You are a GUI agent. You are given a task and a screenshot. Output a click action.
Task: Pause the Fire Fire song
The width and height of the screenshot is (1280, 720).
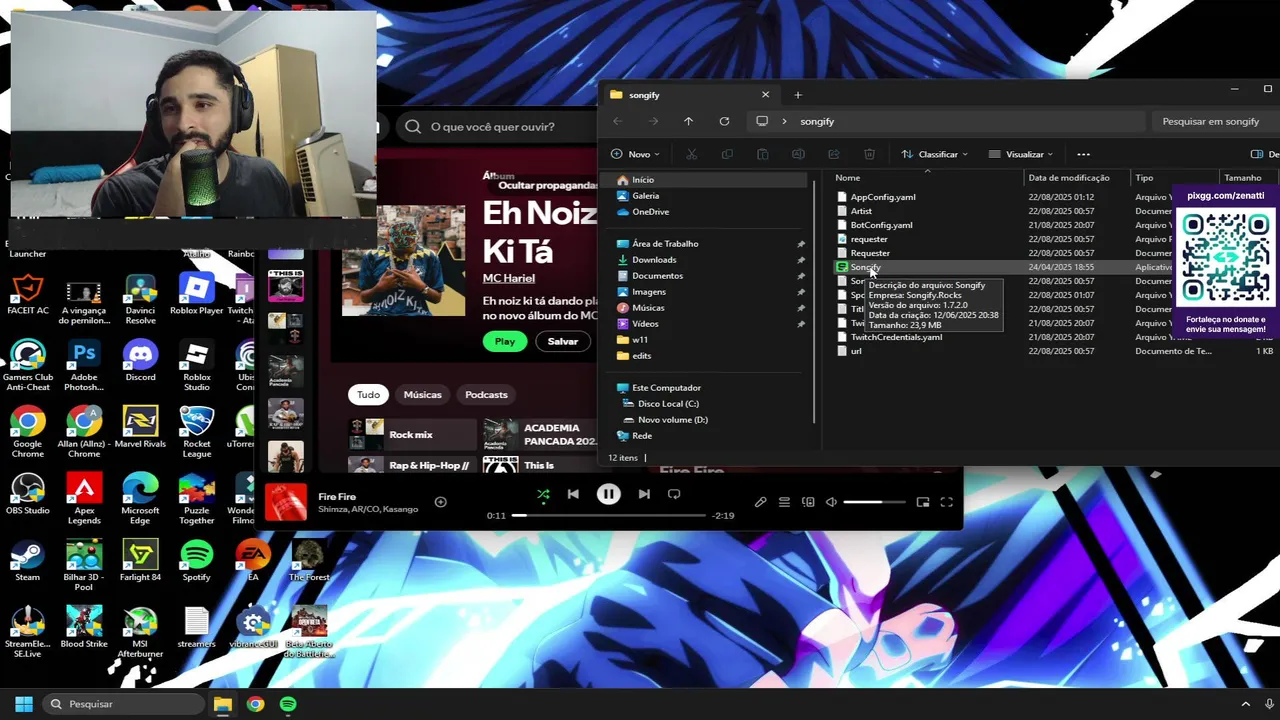pos(608,494)
